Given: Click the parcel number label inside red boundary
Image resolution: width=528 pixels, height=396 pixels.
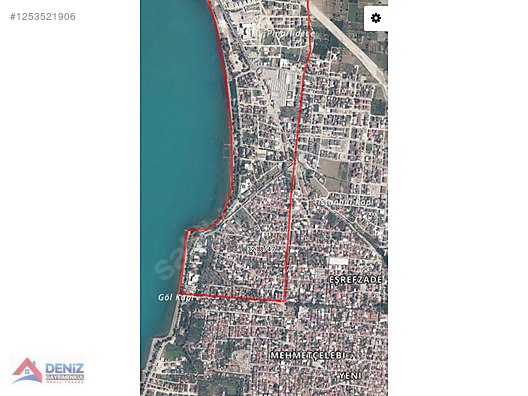Looking at the screenshot, I should tap(262, 249).
